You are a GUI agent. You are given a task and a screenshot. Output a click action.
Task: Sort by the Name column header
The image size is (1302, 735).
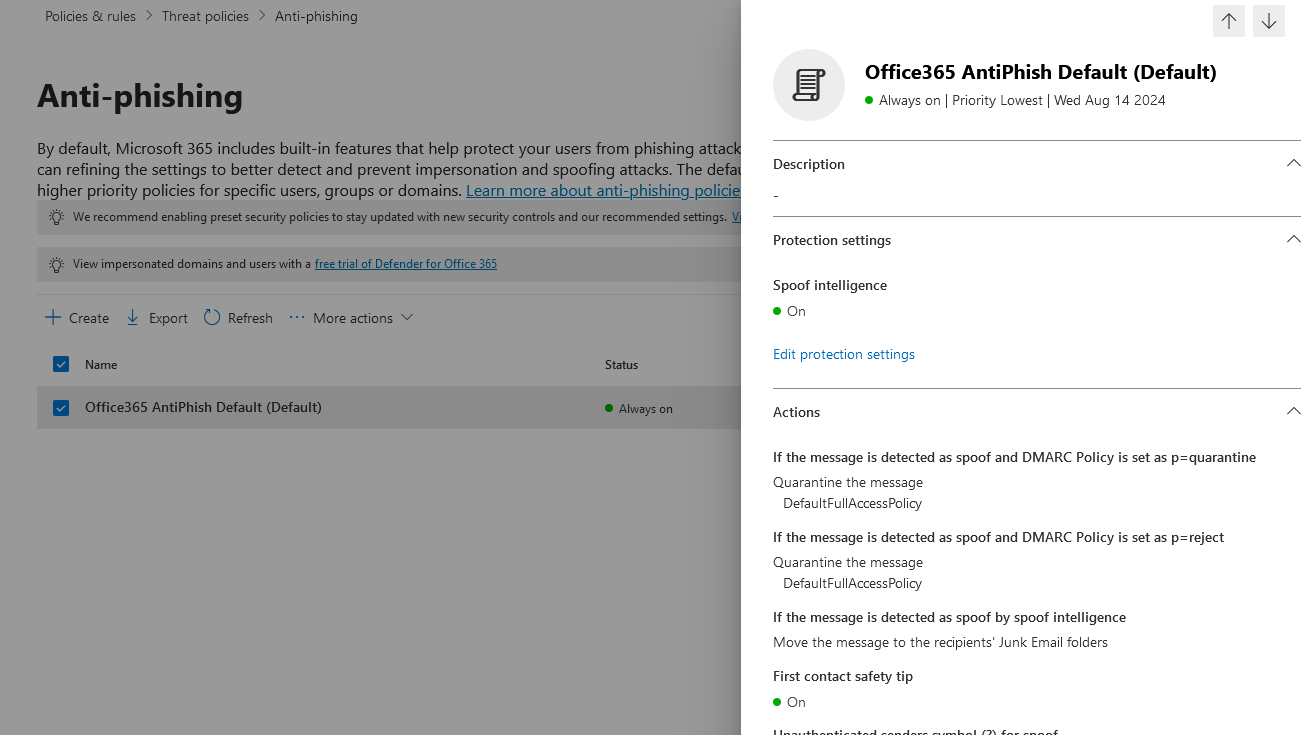pyautogui.click(x=101, y=365)
